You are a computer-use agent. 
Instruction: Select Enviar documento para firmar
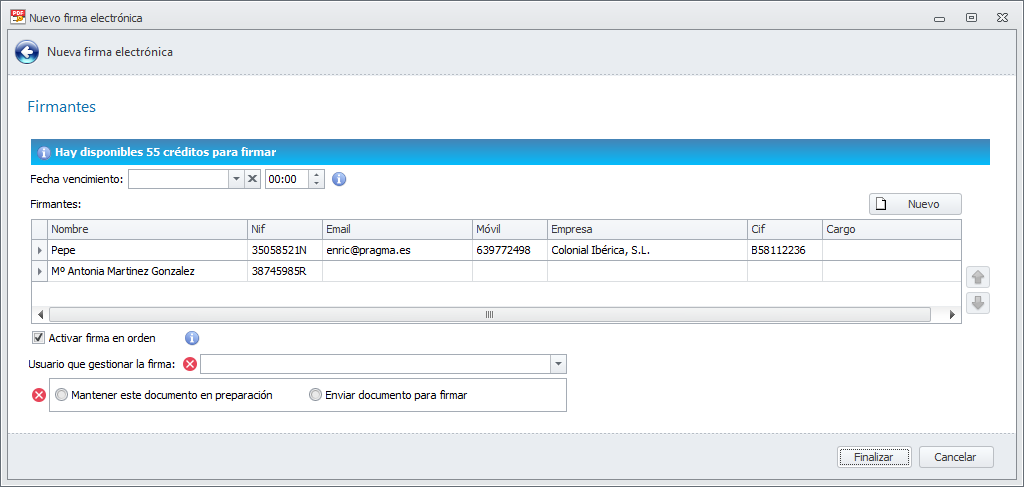click(388, 395)
